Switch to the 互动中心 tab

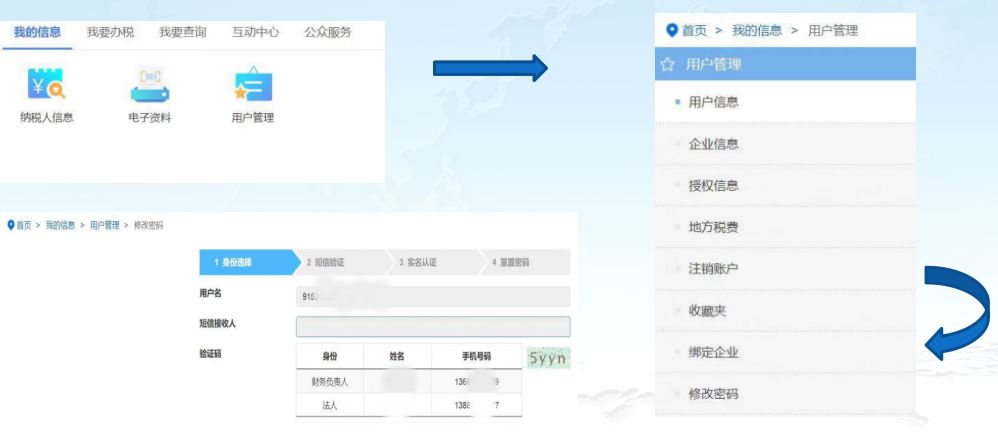click(x=255, y=32)
